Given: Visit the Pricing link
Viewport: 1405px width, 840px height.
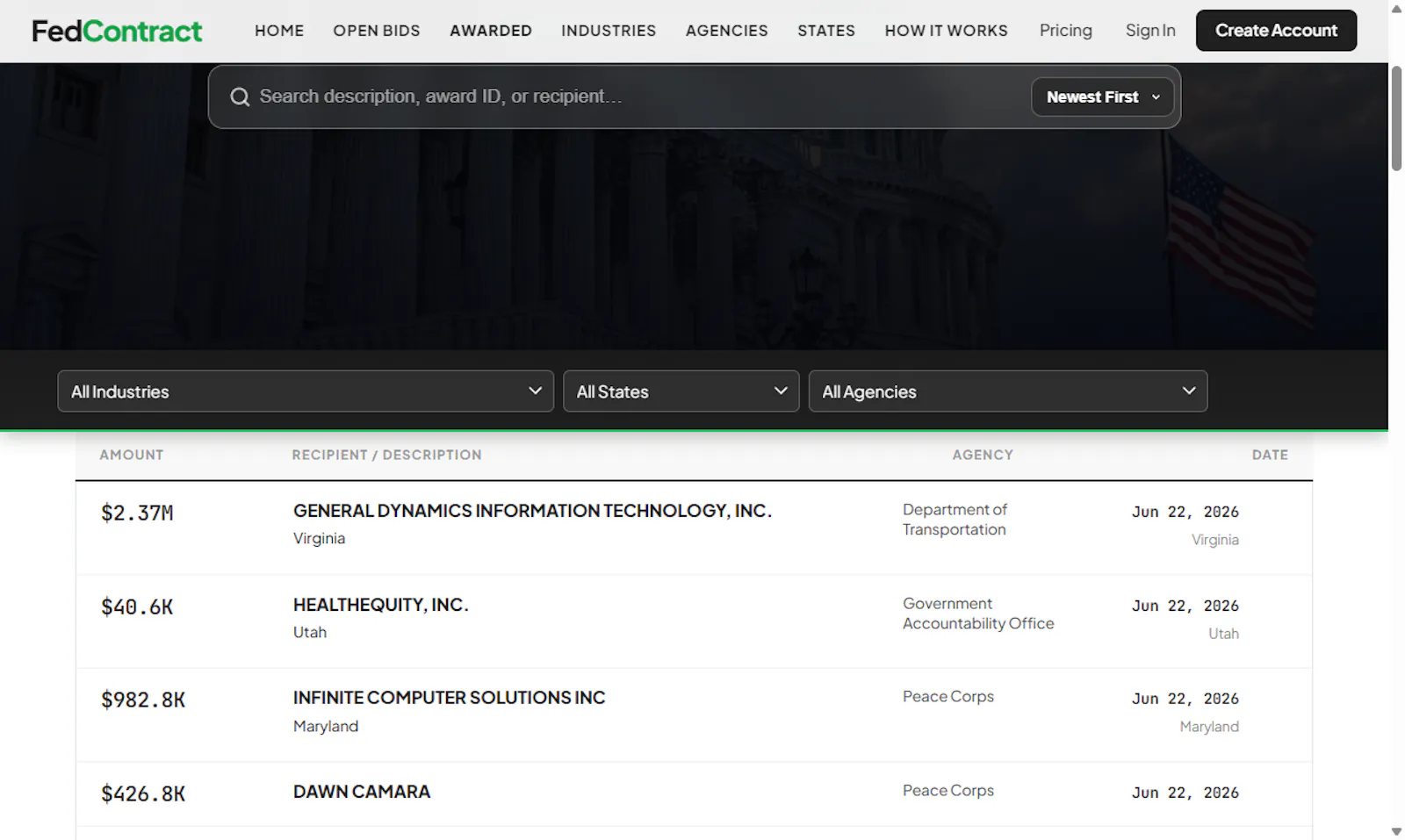Looking at the screenshot, I should tap(1066, 31).
